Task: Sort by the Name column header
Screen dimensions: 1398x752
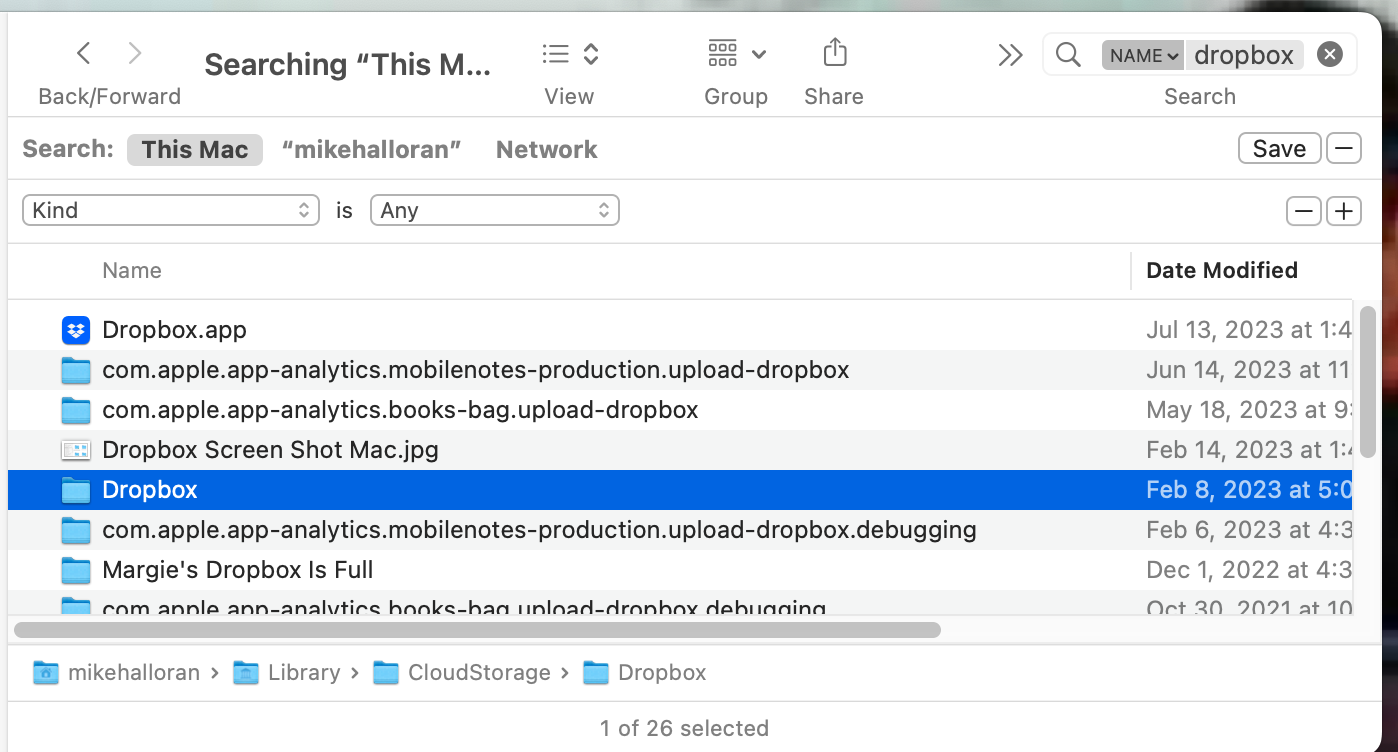Action: tap(132, 270)
